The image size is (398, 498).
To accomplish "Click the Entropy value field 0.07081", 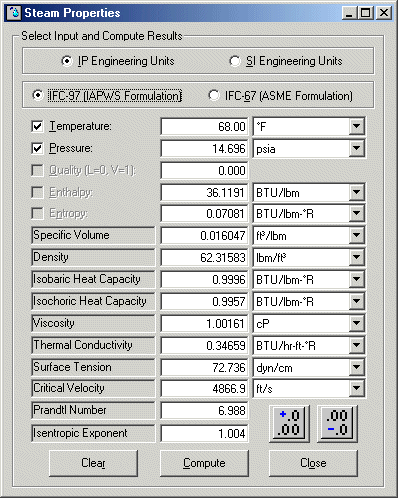I will click(x=204, y=213).
